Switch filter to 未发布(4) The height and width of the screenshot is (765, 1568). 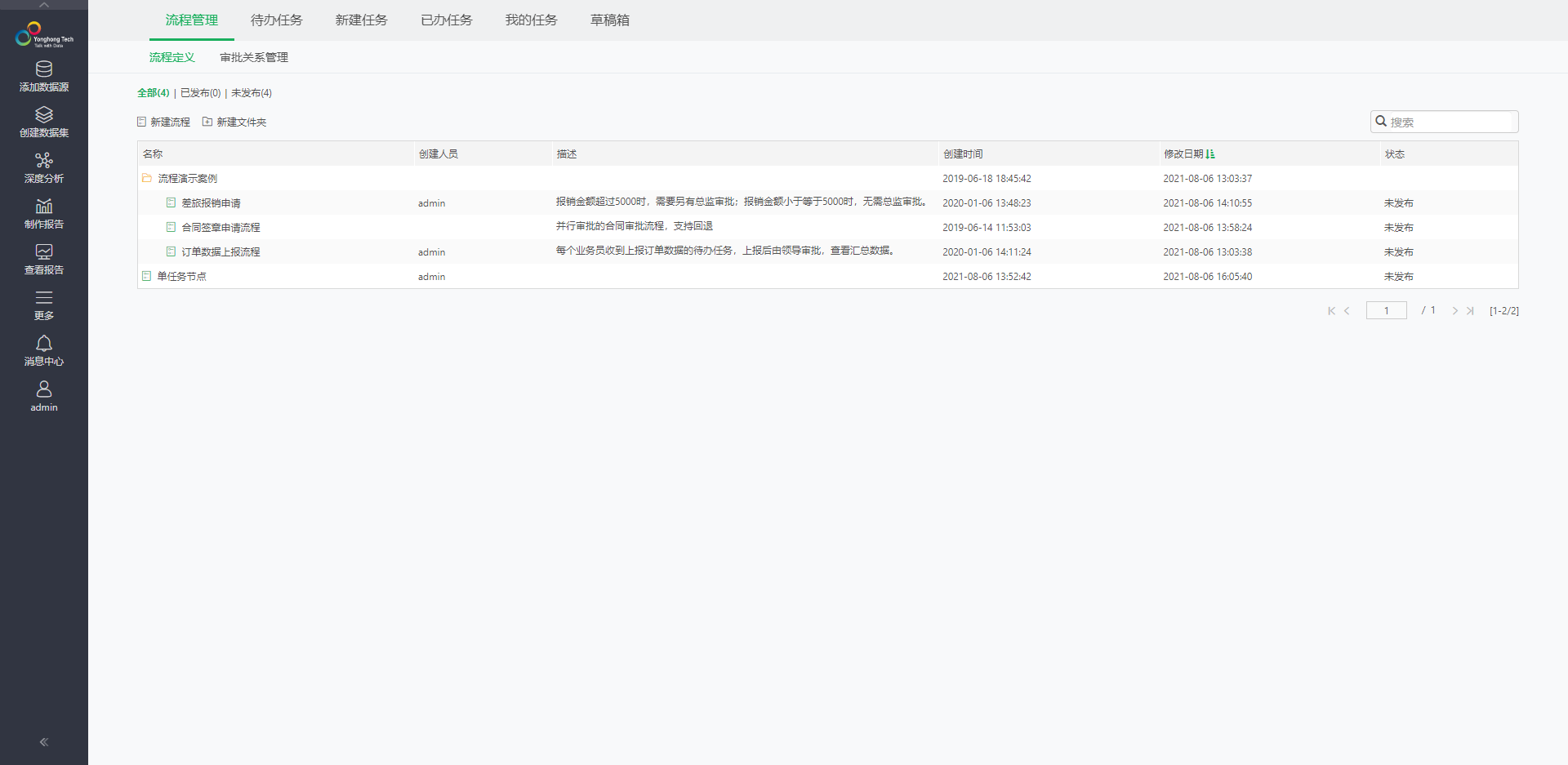(251, 92)
